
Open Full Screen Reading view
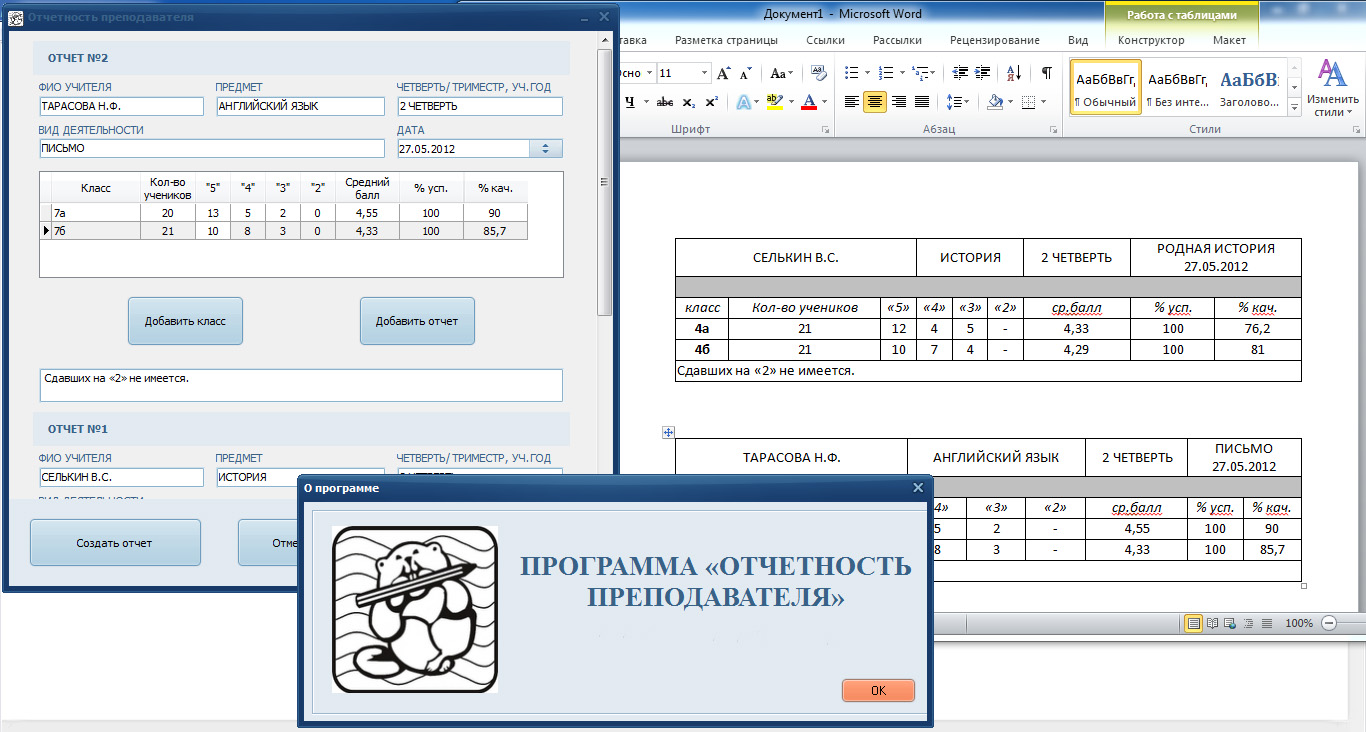point(1212,624)
